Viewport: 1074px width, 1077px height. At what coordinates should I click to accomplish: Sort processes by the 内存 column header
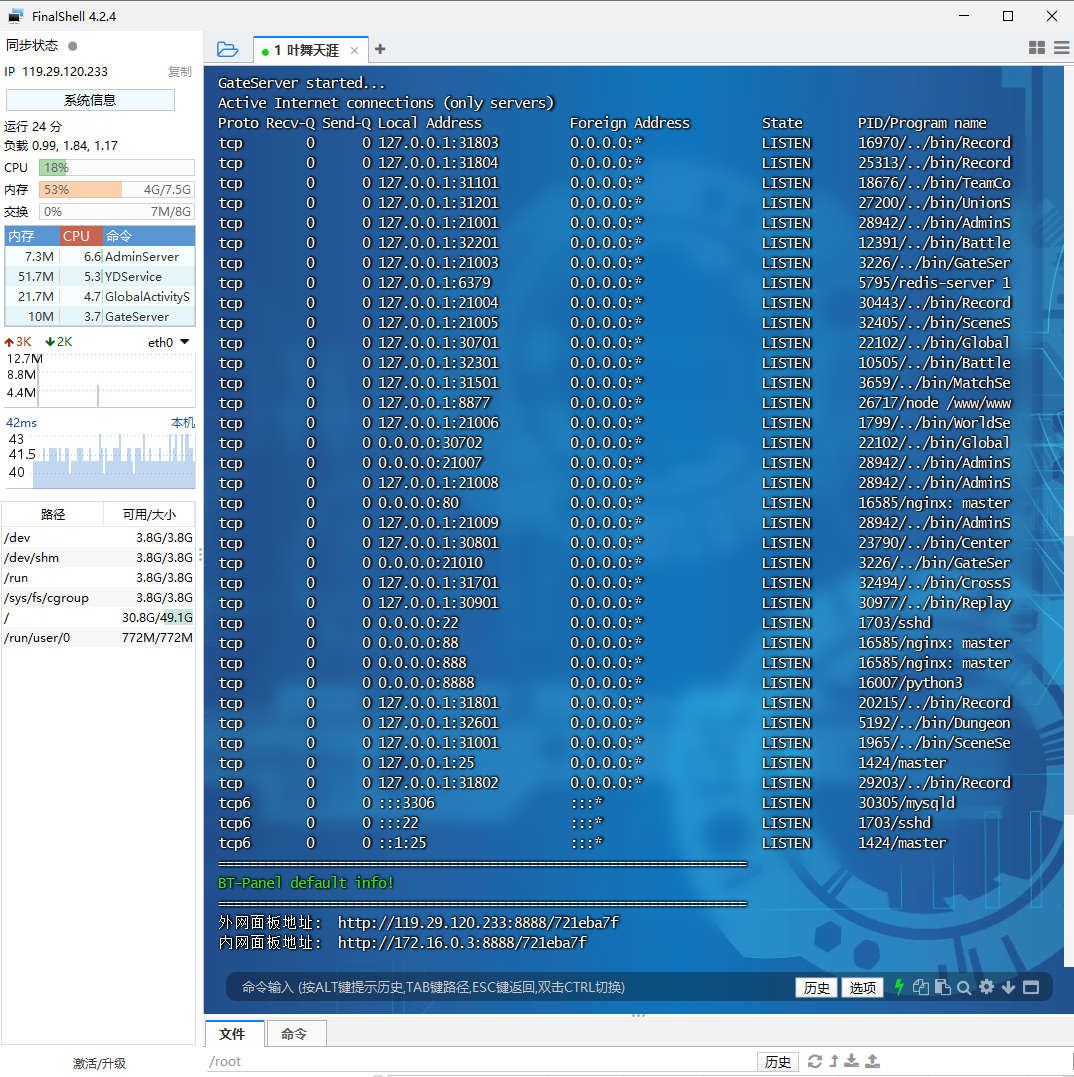pyautogui.click(x=32, y=236)
